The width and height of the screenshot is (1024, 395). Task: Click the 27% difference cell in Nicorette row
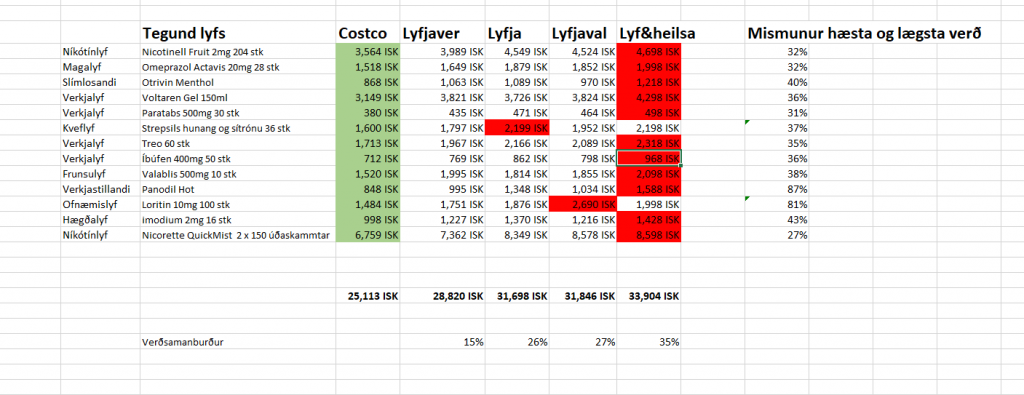coord(777,235)
